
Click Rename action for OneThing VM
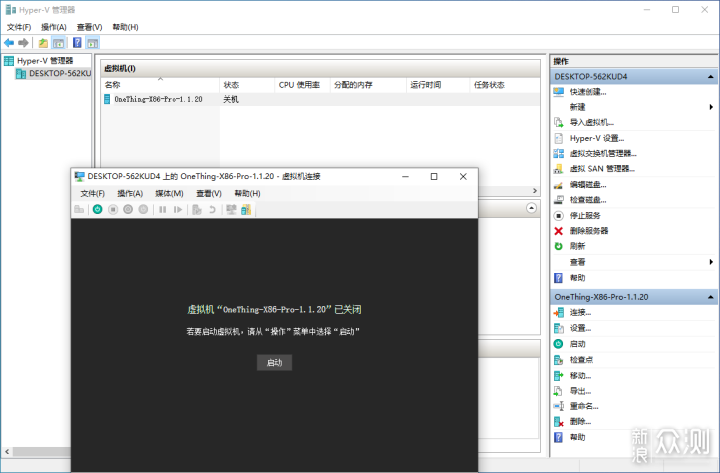click(584, 406)
